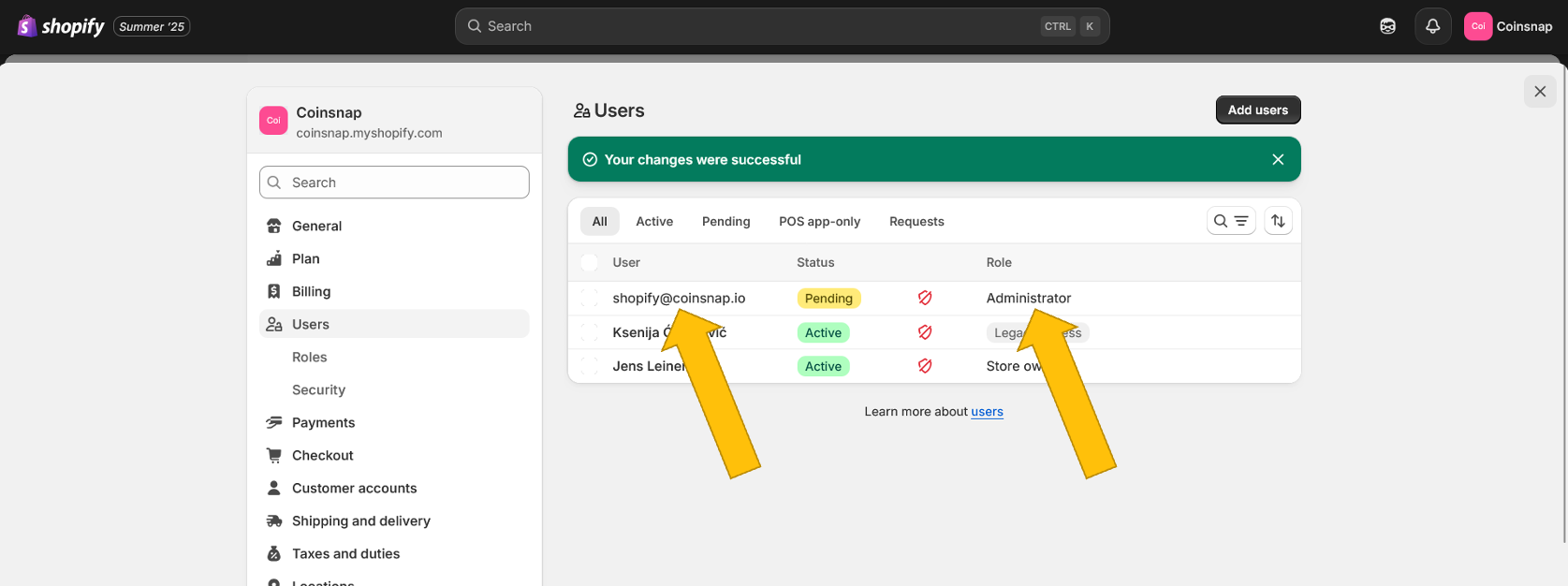Click red shield icon in Jens Leinert row
Screen dimensions: 1568x586
pyautogui.click(x=925, y=366)
